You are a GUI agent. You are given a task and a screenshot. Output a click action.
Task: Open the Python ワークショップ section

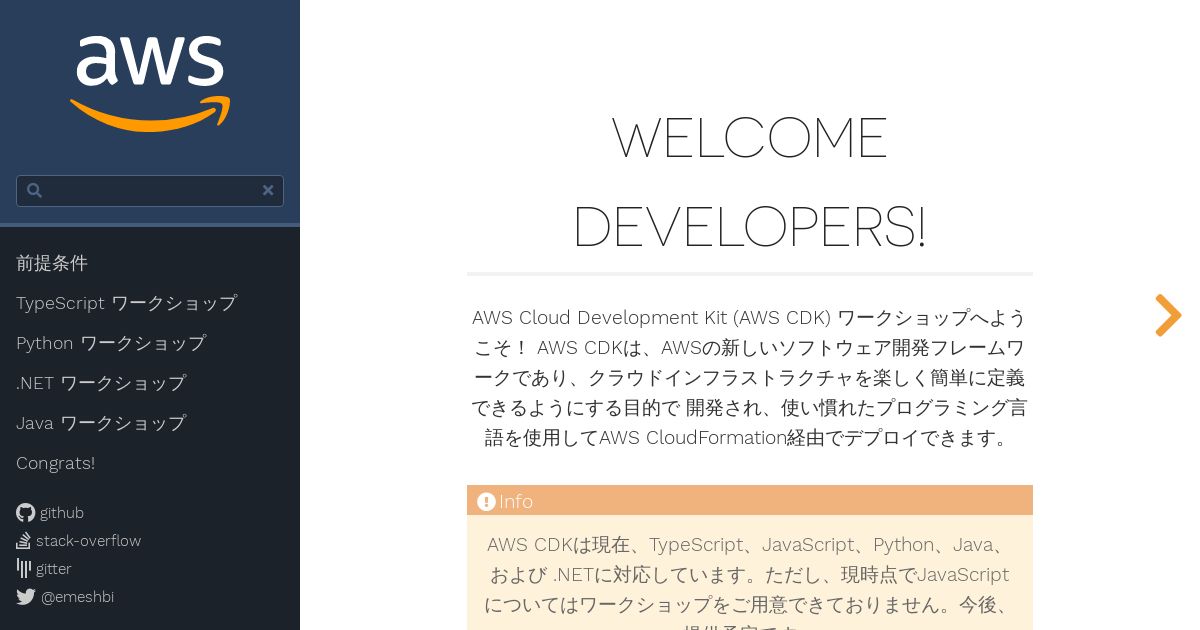click(x=111, y=343)
